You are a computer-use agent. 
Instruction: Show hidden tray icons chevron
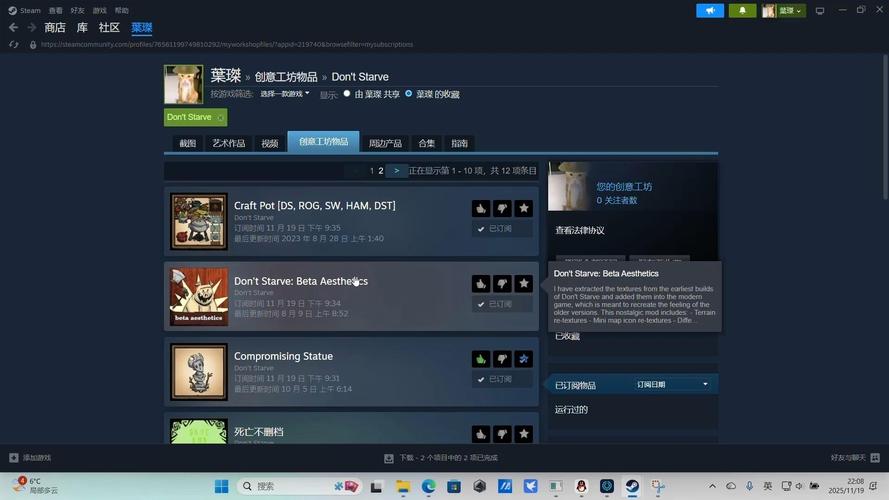(x=712, y=486)
